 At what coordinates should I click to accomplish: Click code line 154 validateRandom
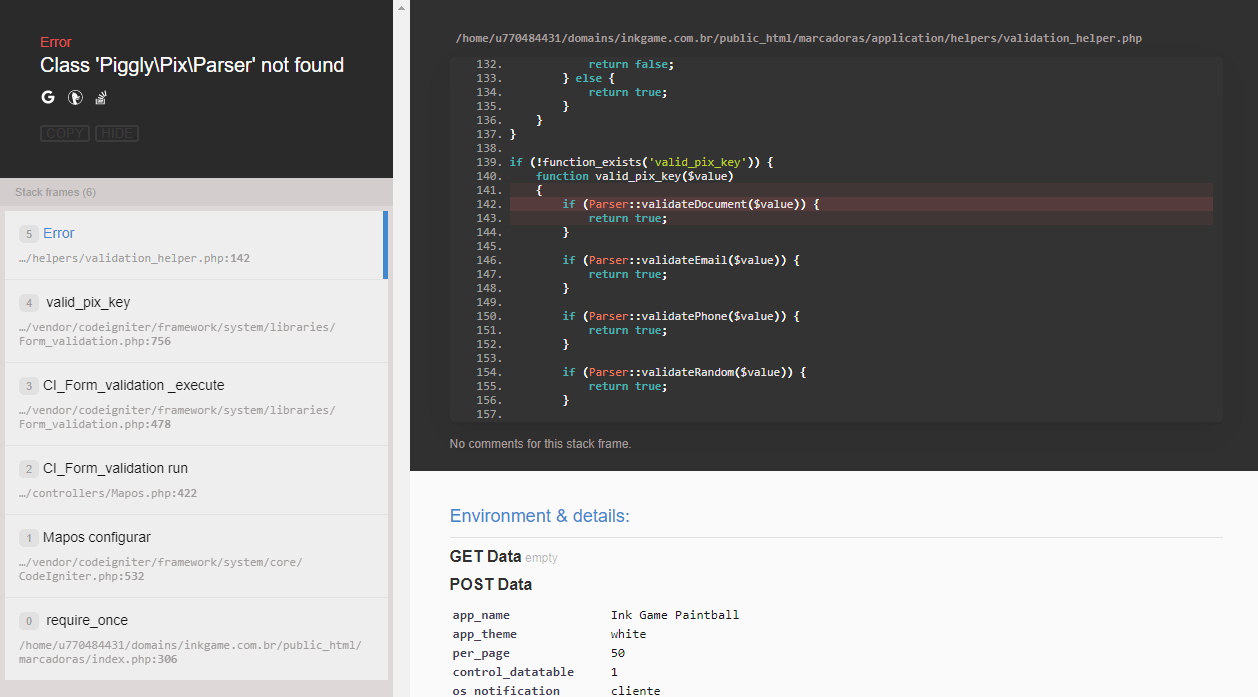(x=683, y=372)
